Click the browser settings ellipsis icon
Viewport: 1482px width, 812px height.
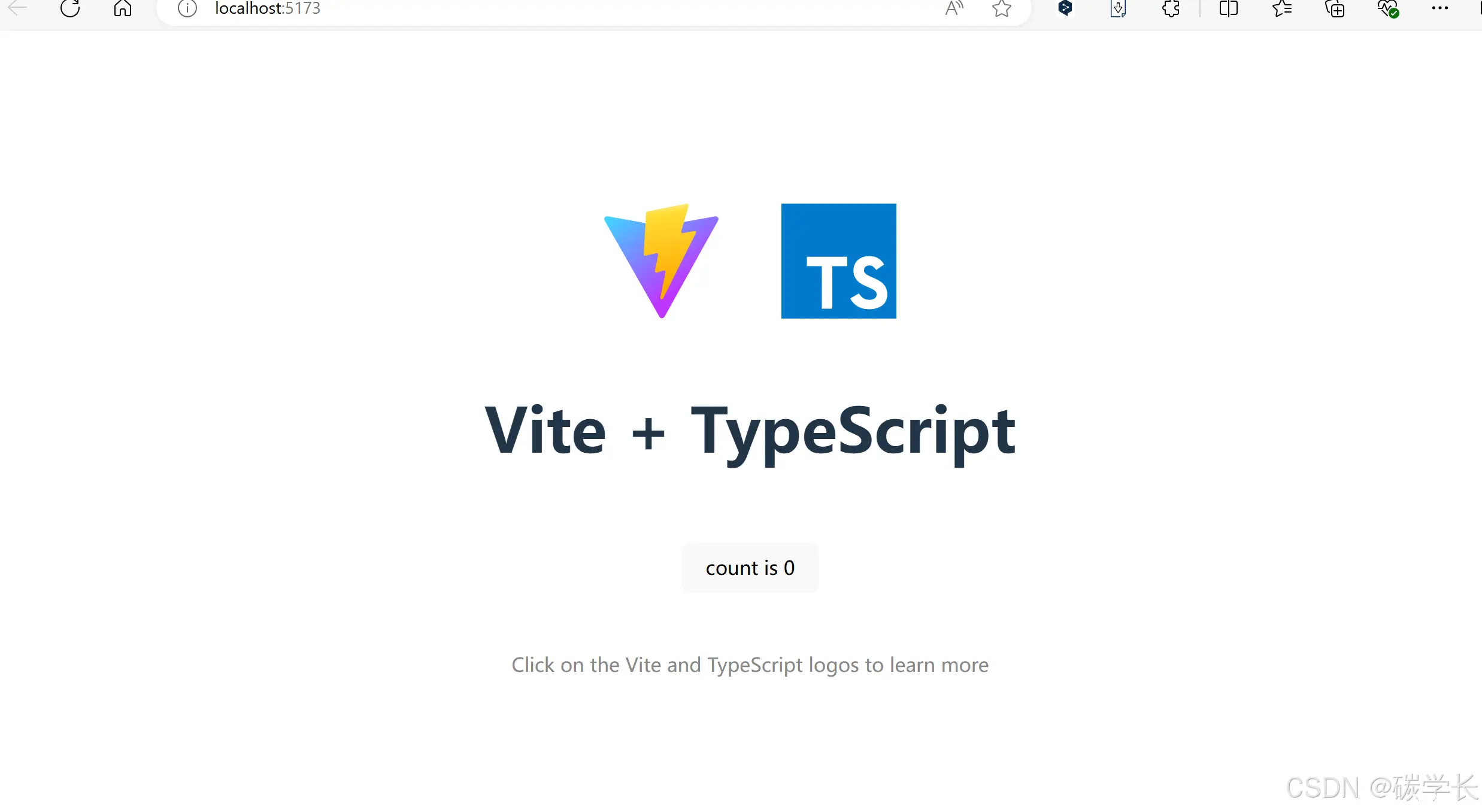coord(1440,8)
